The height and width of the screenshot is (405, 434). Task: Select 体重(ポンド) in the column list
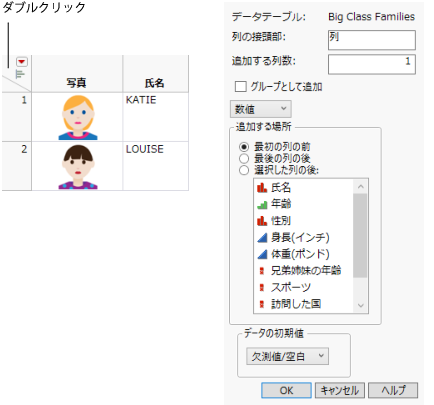[x=300, y=254]
